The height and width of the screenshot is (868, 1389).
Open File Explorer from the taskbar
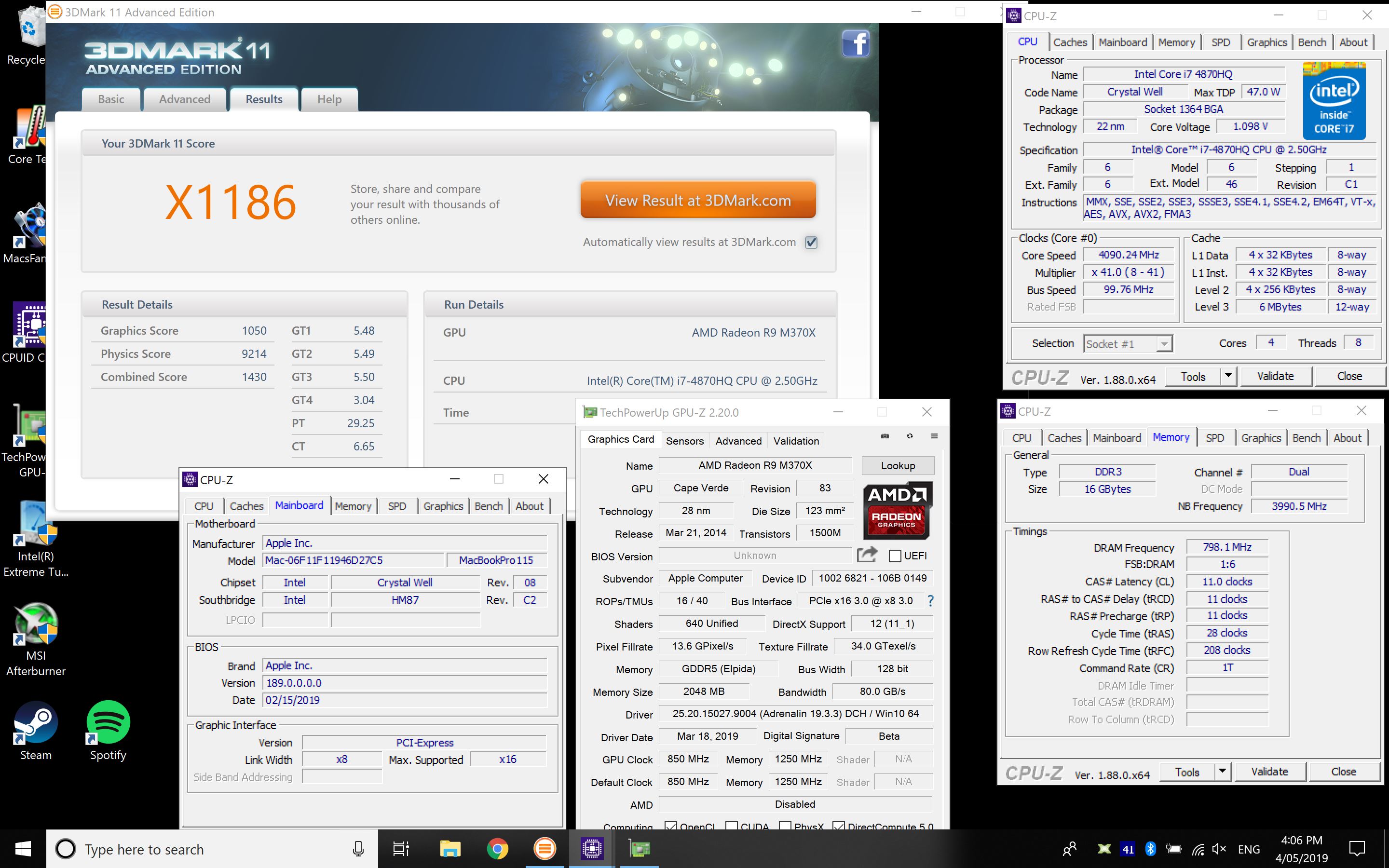tap(450, 849)
